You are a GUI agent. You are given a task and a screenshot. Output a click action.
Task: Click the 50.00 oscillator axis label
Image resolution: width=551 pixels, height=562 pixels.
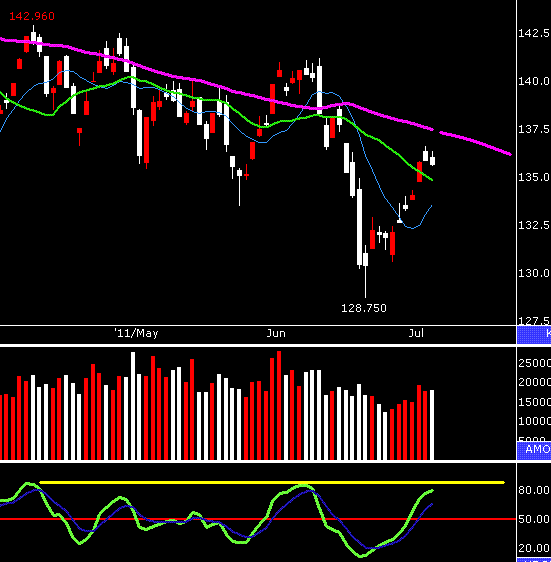pyautogui.click(x=534, y=519)
